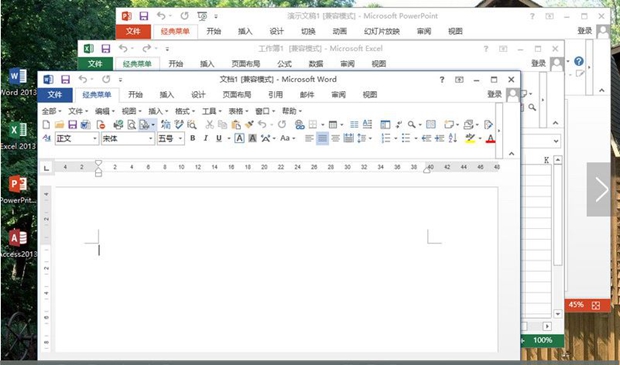Screen dimensions: 620x365
Task: Open Excel's 公式 tab
Action: click(x=284, y=64)
